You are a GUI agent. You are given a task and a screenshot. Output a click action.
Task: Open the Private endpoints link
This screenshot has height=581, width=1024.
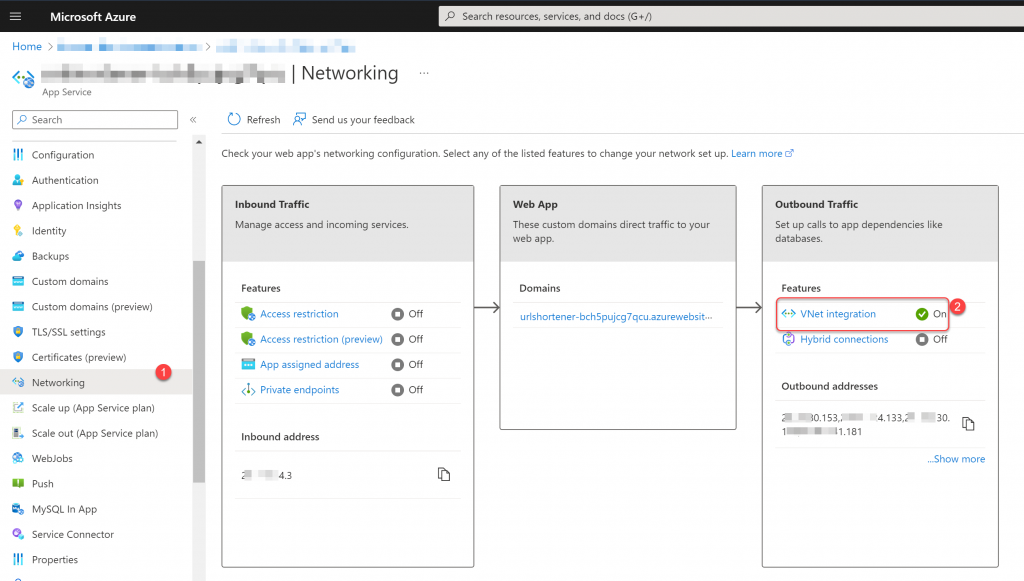coord(300,390)
